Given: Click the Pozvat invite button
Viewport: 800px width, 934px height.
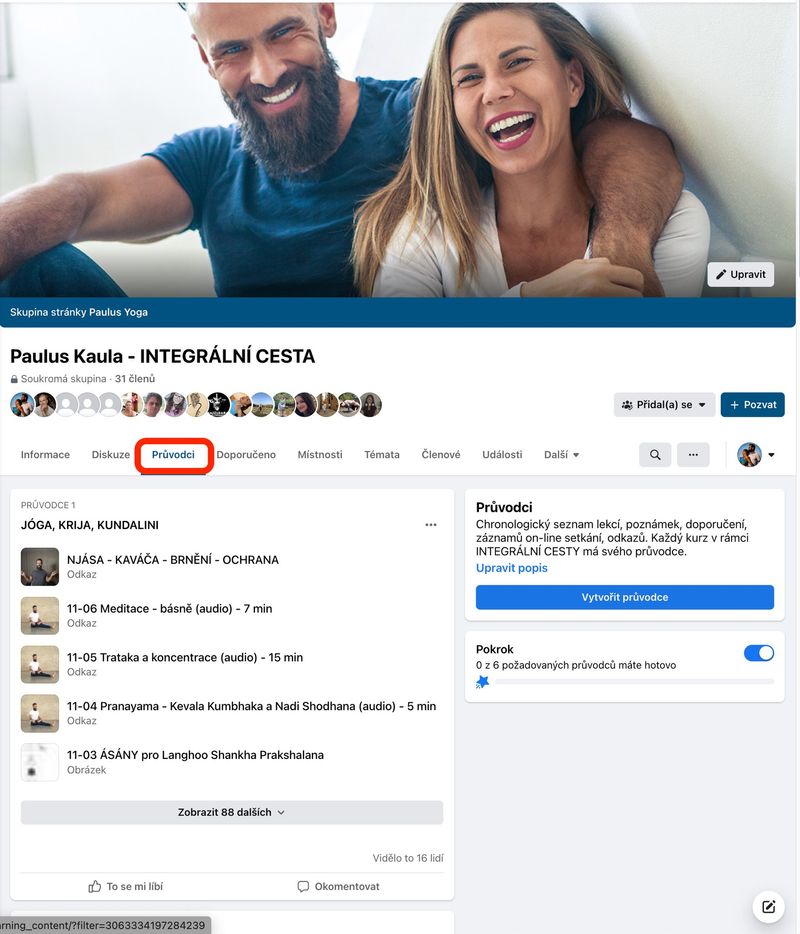Looking at the screenshot, I should (752, 404).
